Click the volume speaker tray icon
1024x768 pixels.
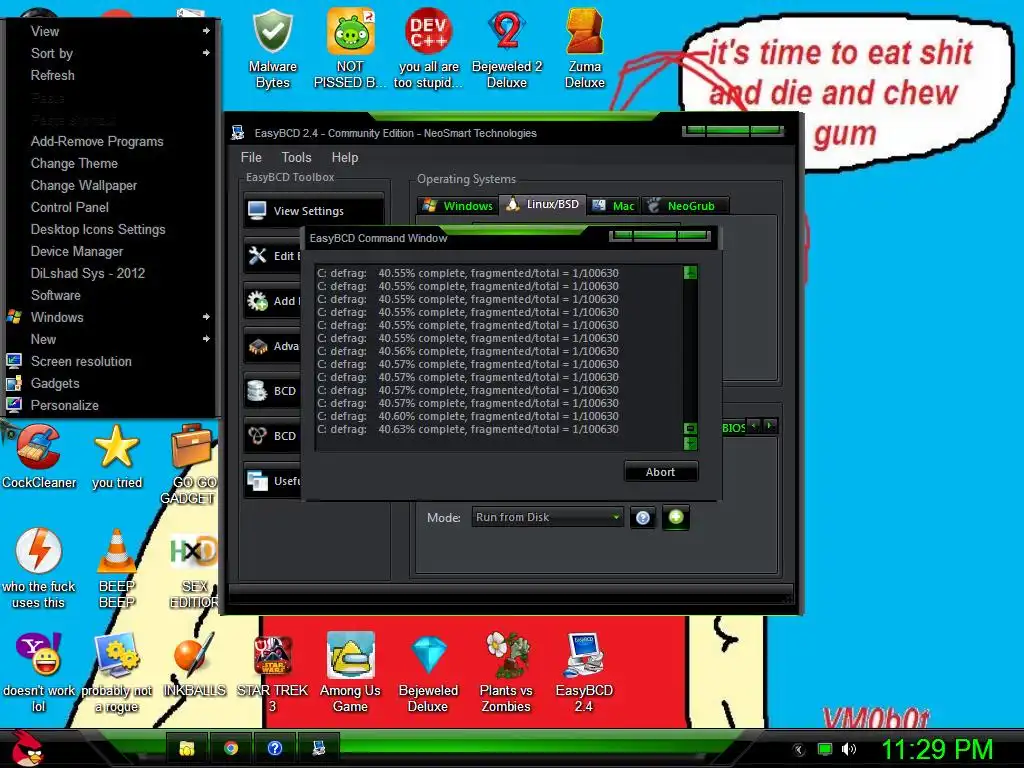(x=848, y=749)
